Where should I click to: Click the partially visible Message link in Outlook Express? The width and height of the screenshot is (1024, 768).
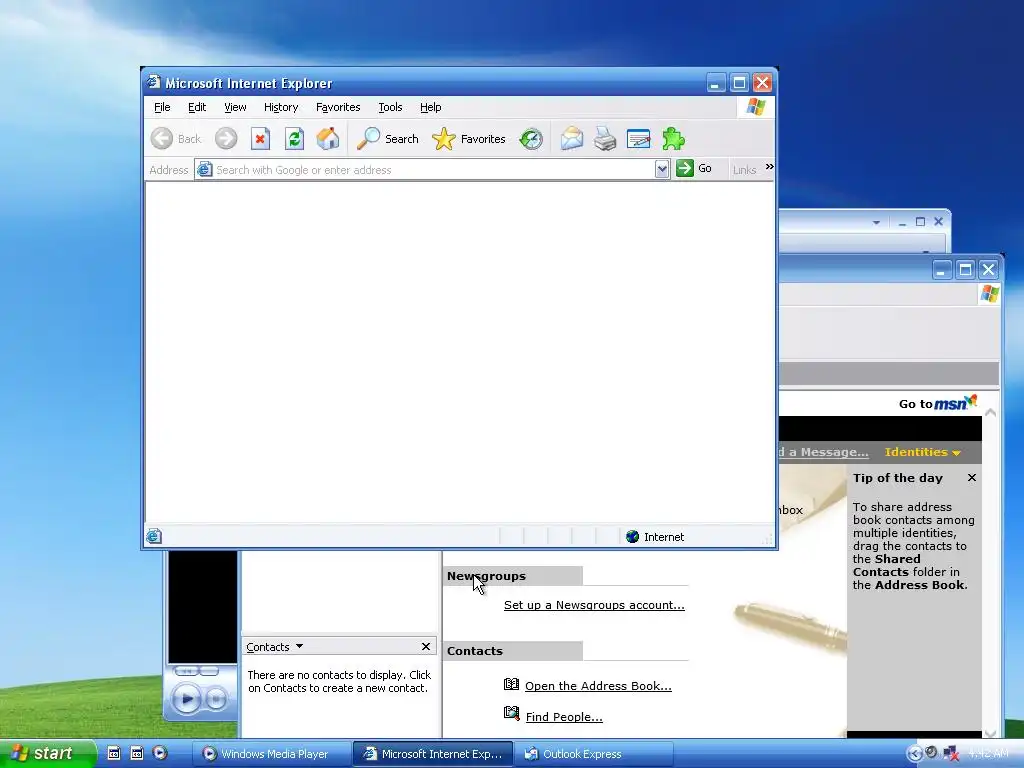pos(824,452)
